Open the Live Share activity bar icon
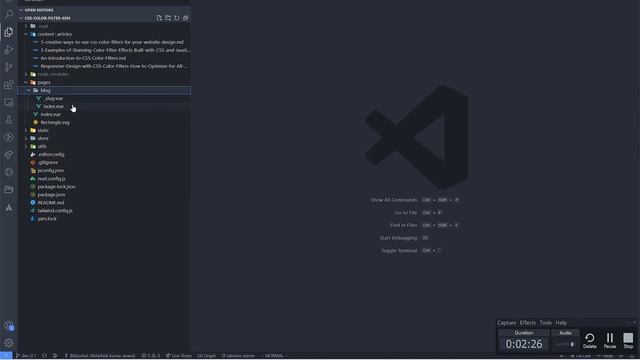Screen dimensions: 640x360 coord(9,155)
